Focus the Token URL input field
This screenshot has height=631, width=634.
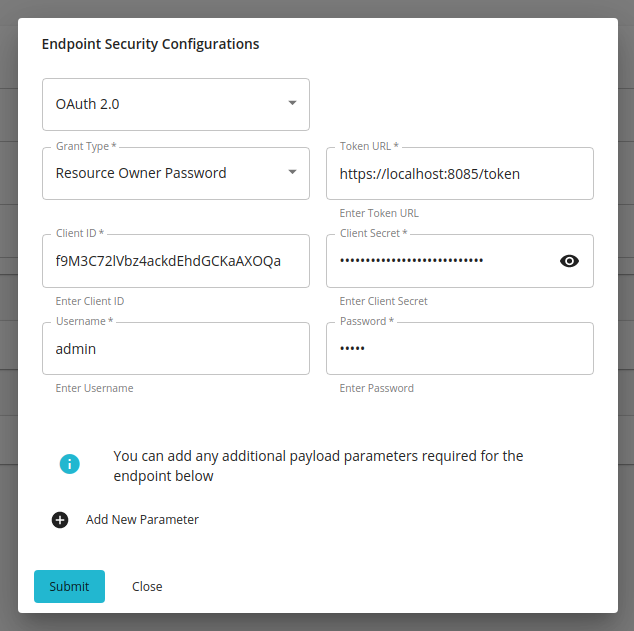(x=459, y=174)
